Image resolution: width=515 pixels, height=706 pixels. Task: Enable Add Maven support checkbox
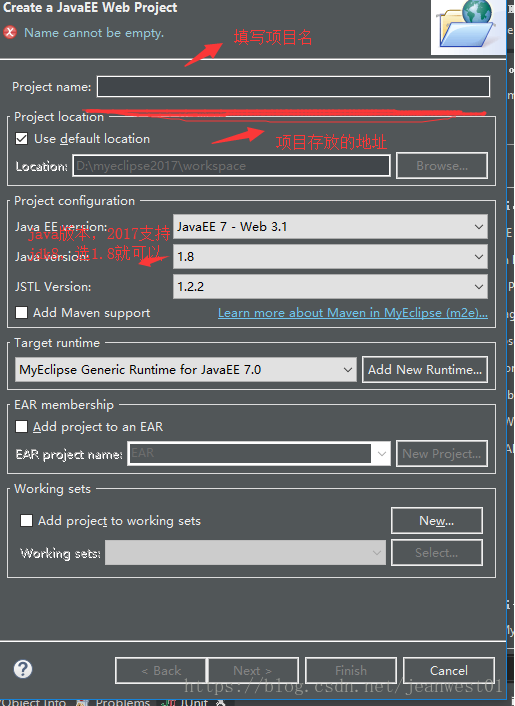click(x=21, y=312)
